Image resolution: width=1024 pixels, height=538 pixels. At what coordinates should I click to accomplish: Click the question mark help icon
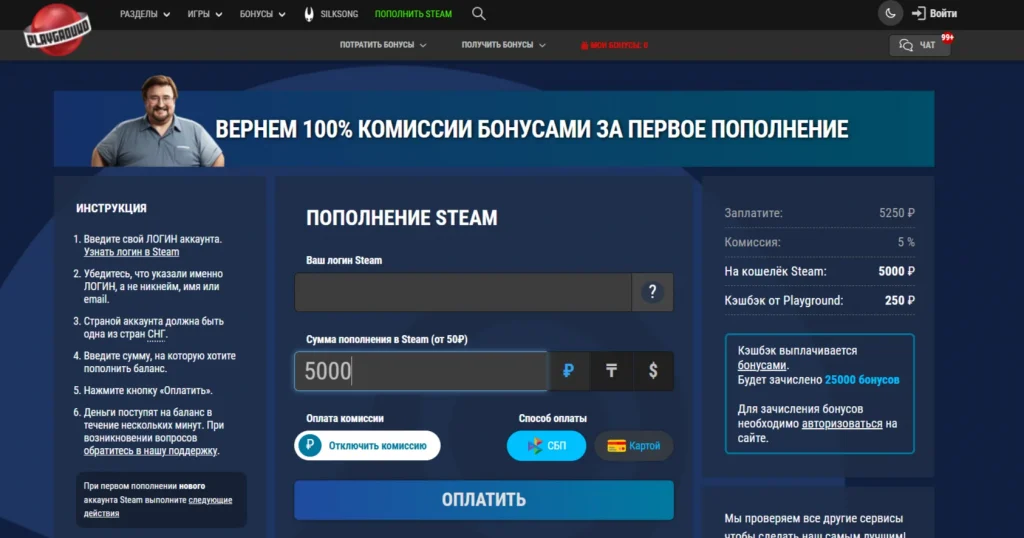coord(652,292)
